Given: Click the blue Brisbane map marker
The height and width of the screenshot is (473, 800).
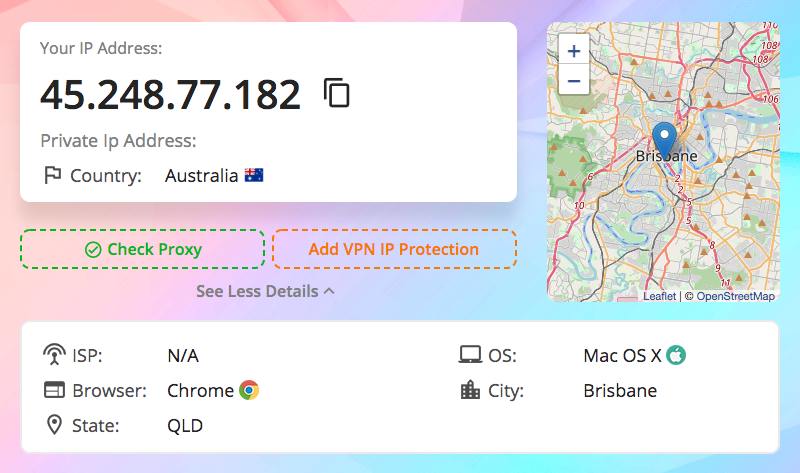Looking at the screenshot, I should click(x=664, y=140).
